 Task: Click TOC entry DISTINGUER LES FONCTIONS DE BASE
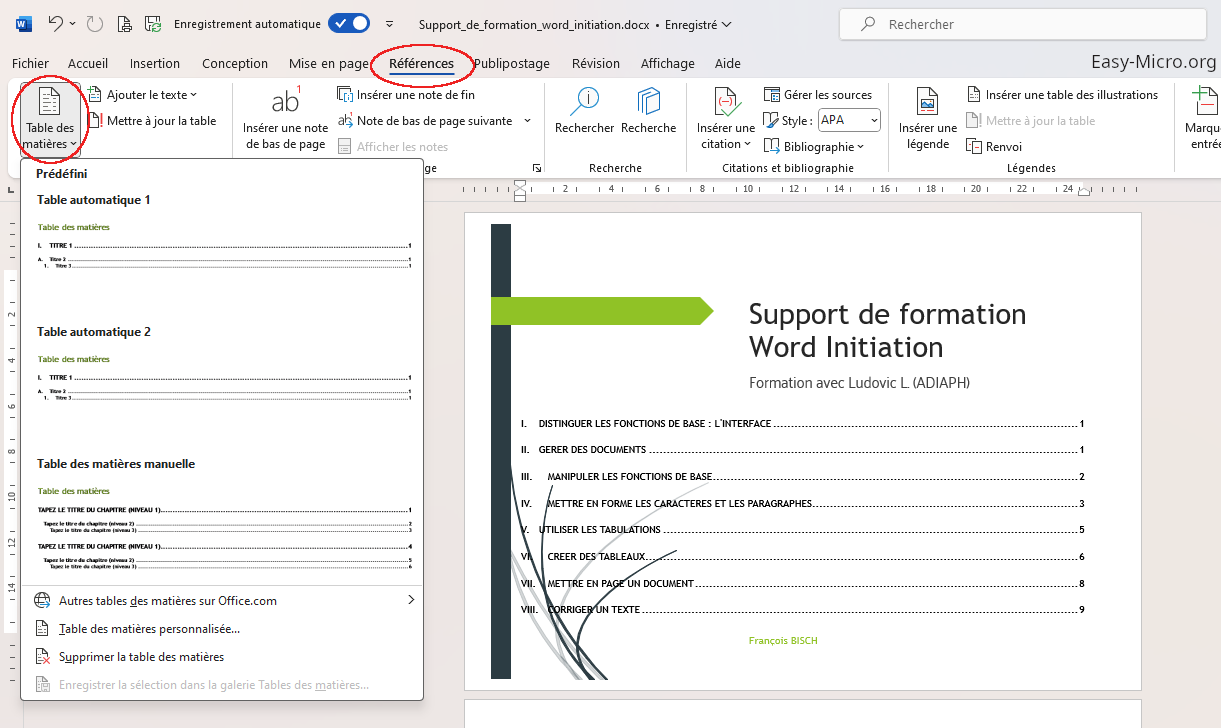pos(655,424)
